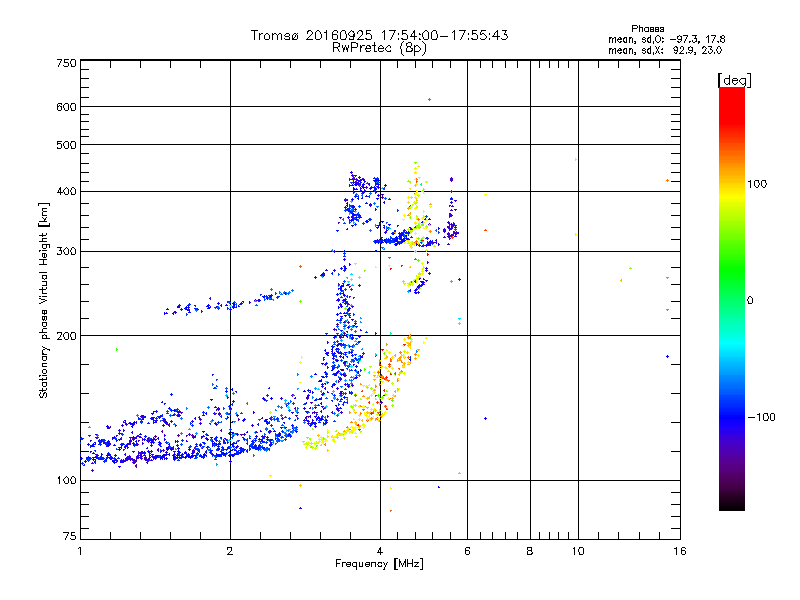
Task: Click the x-axis tick label '6'
Action: pyautogui.click(x=467, y=551)
